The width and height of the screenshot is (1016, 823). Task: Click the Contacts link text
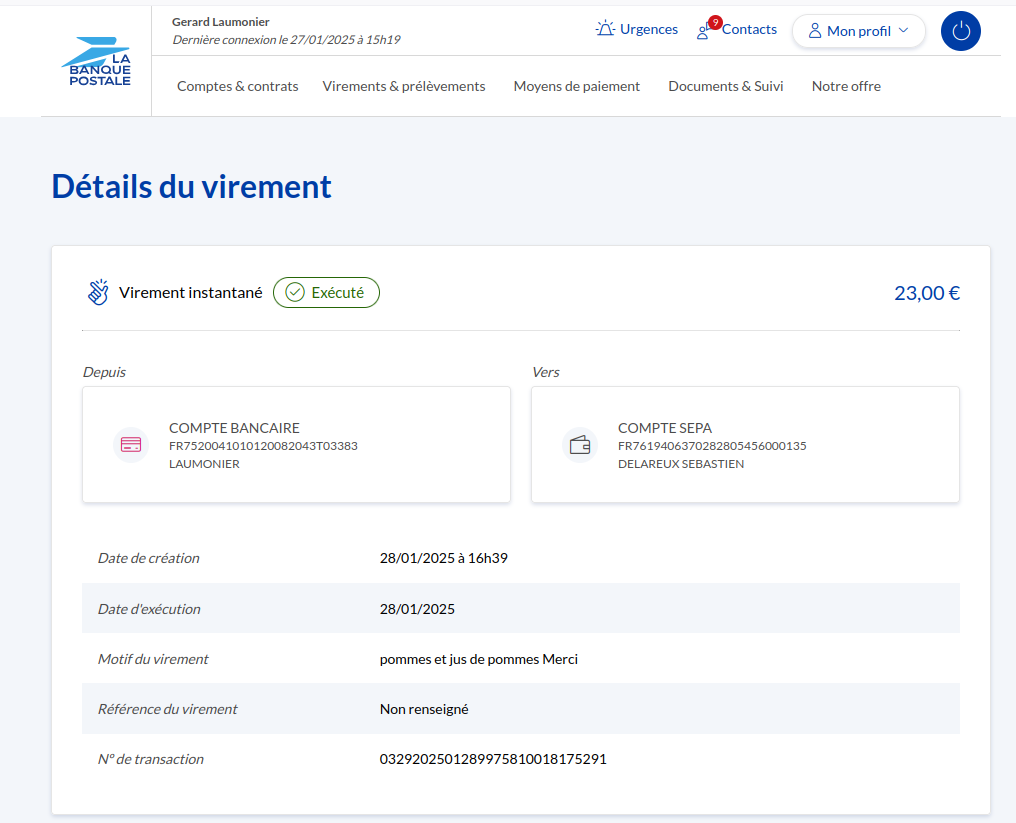[x=749, y=29]
